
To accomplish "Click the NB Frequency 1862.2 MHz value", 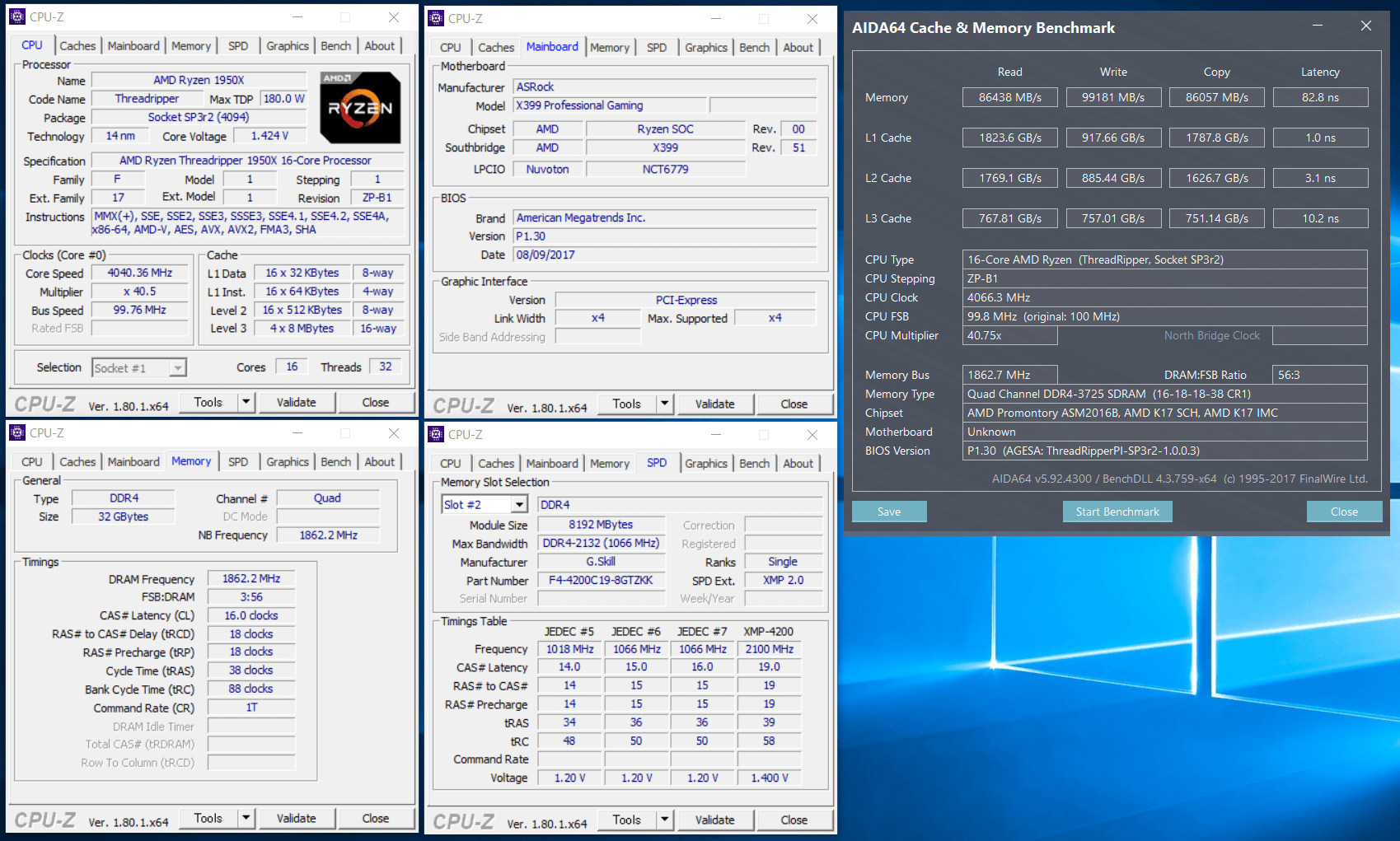I will 328,535.
